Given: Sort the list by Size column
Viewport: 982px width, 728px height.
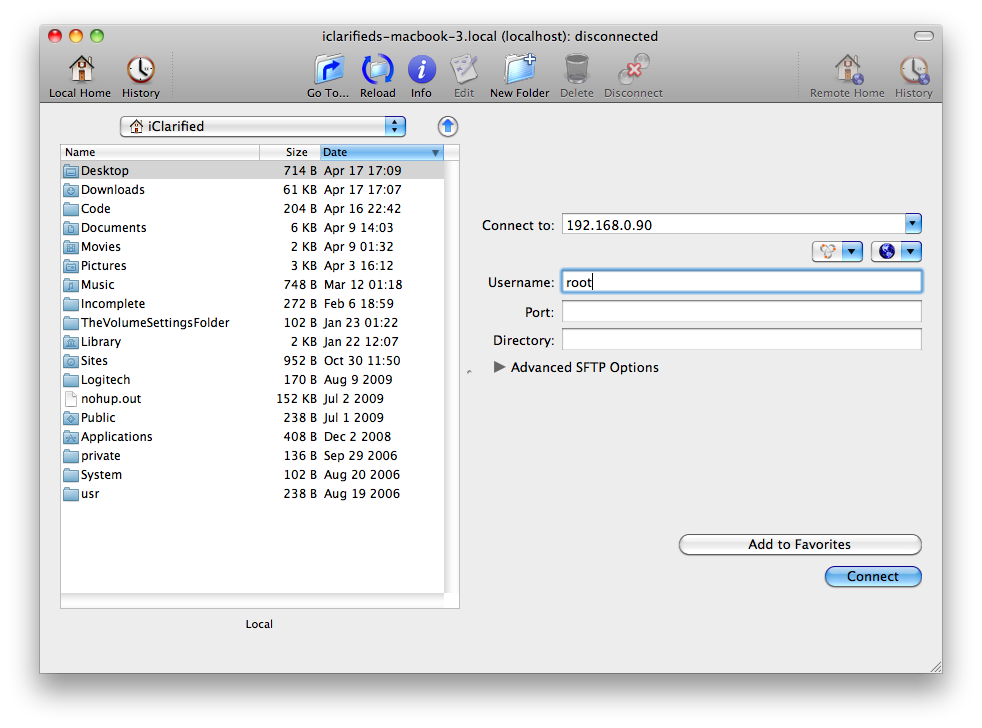Looking at the screenshot, I should click(290, 152).
